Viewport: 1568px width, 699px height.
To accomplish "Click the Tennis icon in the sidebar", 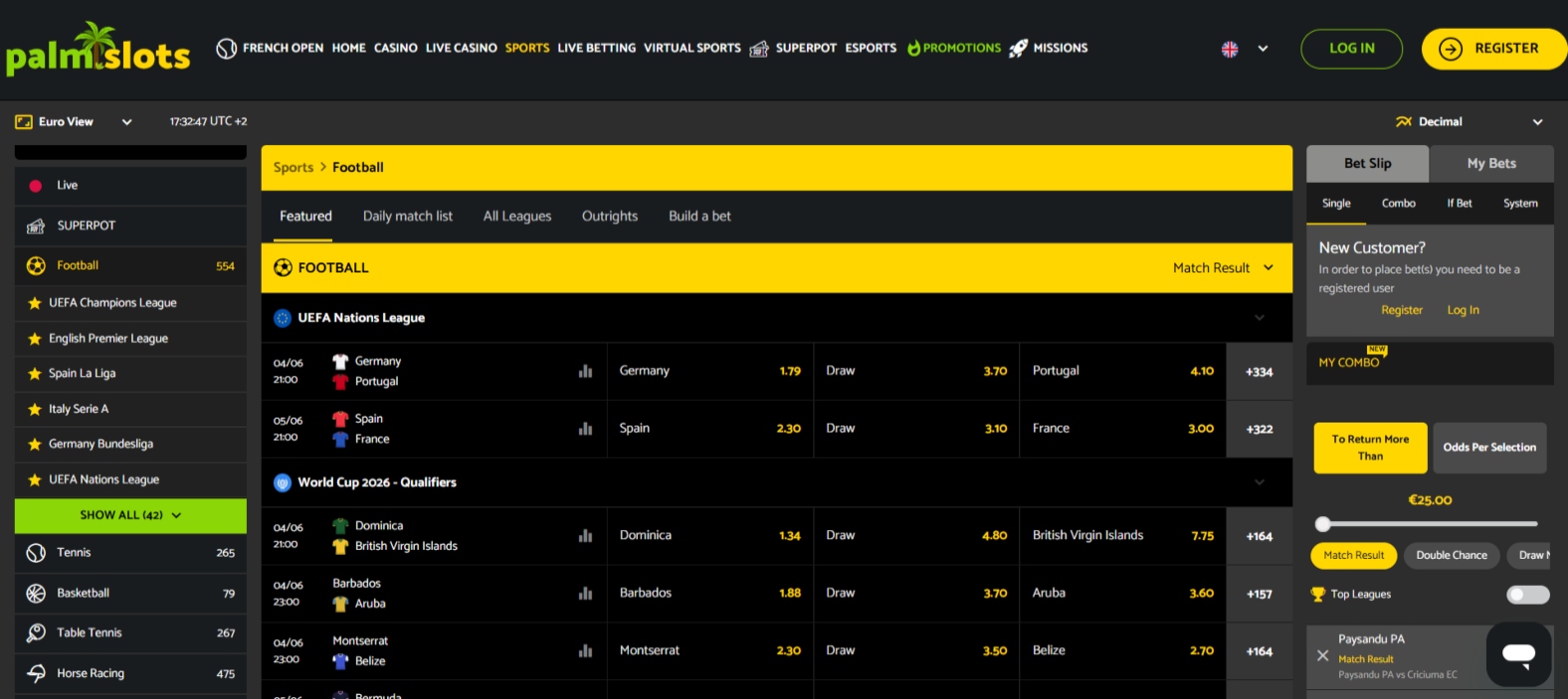I will click(x=36, y=553).
